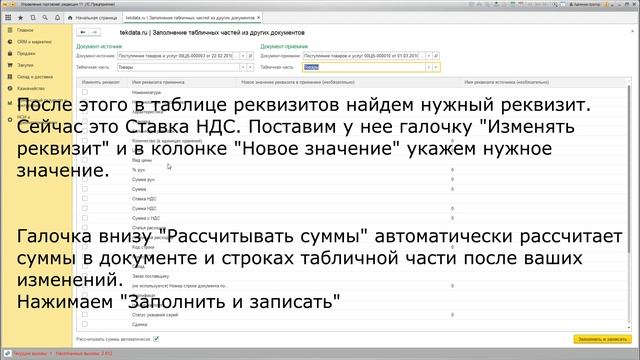Check the box for Сумма руч. row

(84, 180)
